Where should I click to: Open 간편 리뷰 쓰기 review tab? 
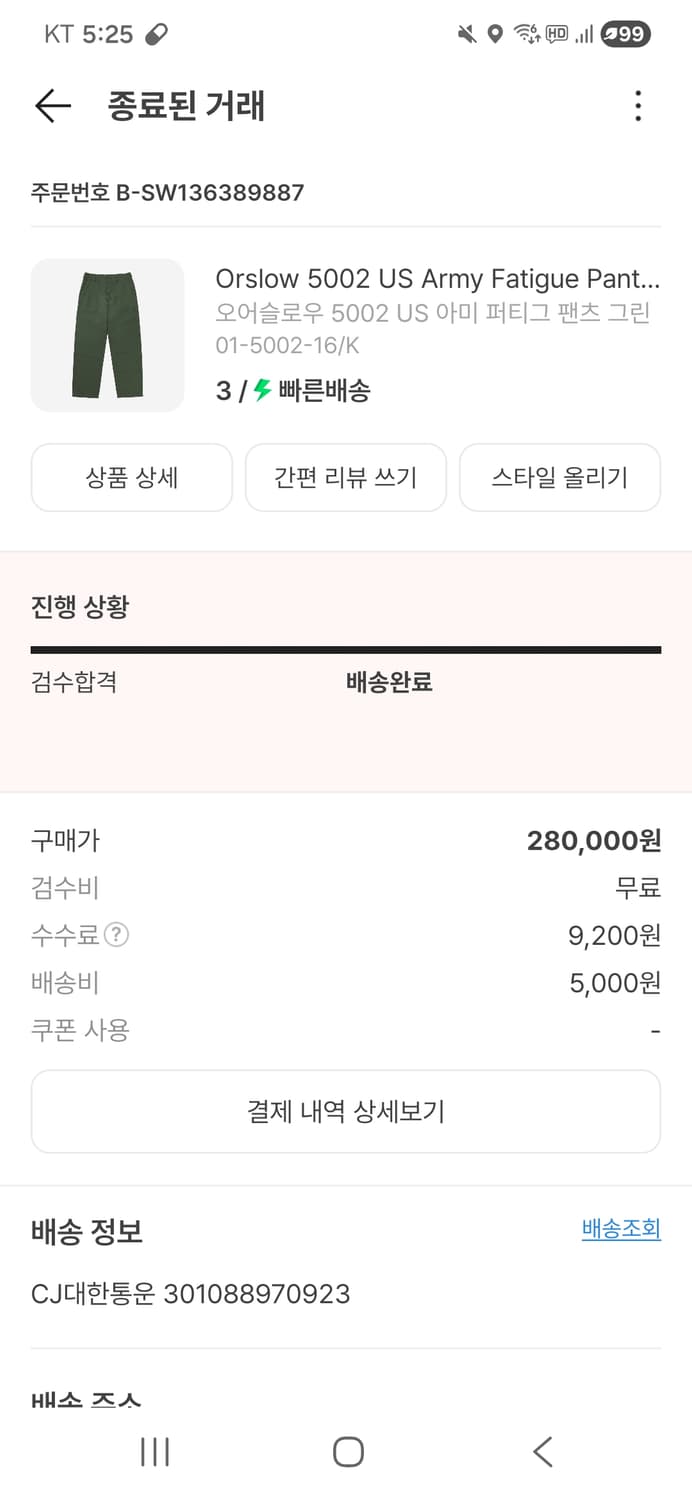pos(345,477)
